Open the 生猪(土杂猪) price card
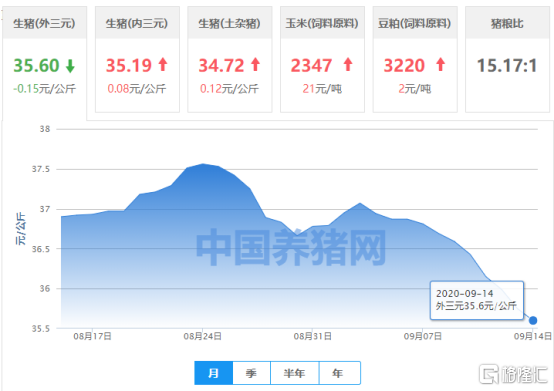 230,59
